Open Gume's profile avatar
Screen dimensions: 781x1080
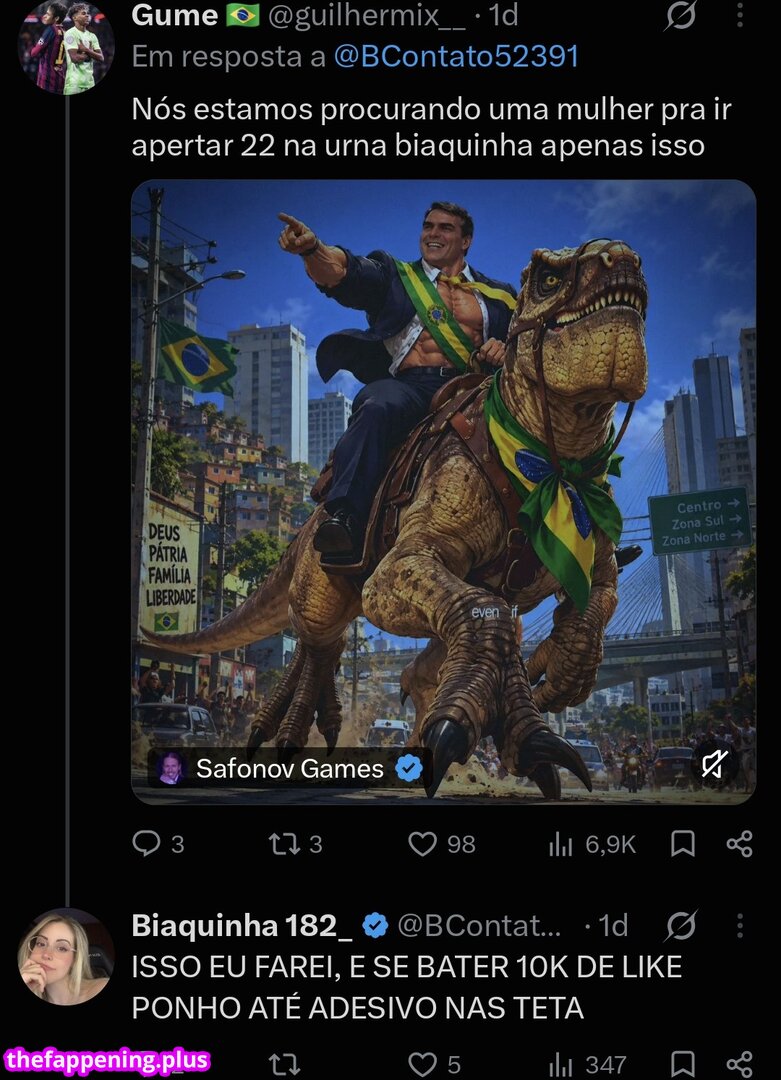66,45
